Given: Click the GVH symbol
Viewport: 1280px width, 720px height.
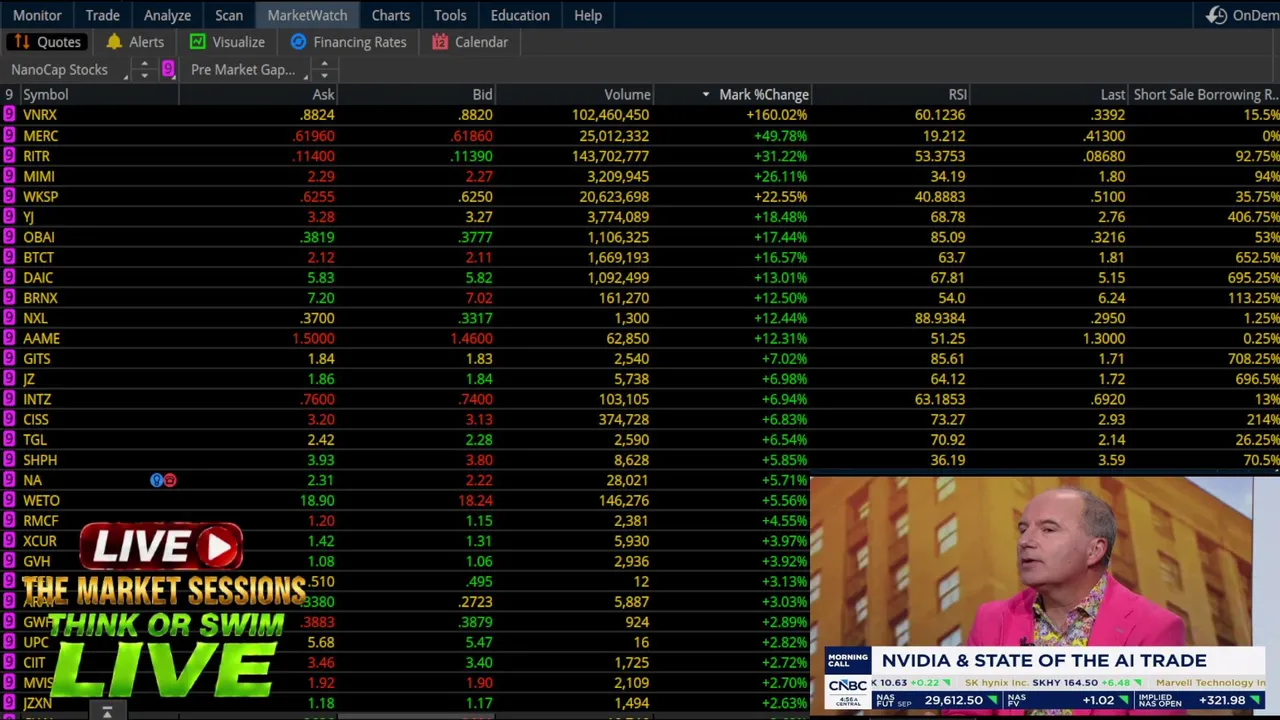Looking at the screenshot, I should (x=36, y=561).
